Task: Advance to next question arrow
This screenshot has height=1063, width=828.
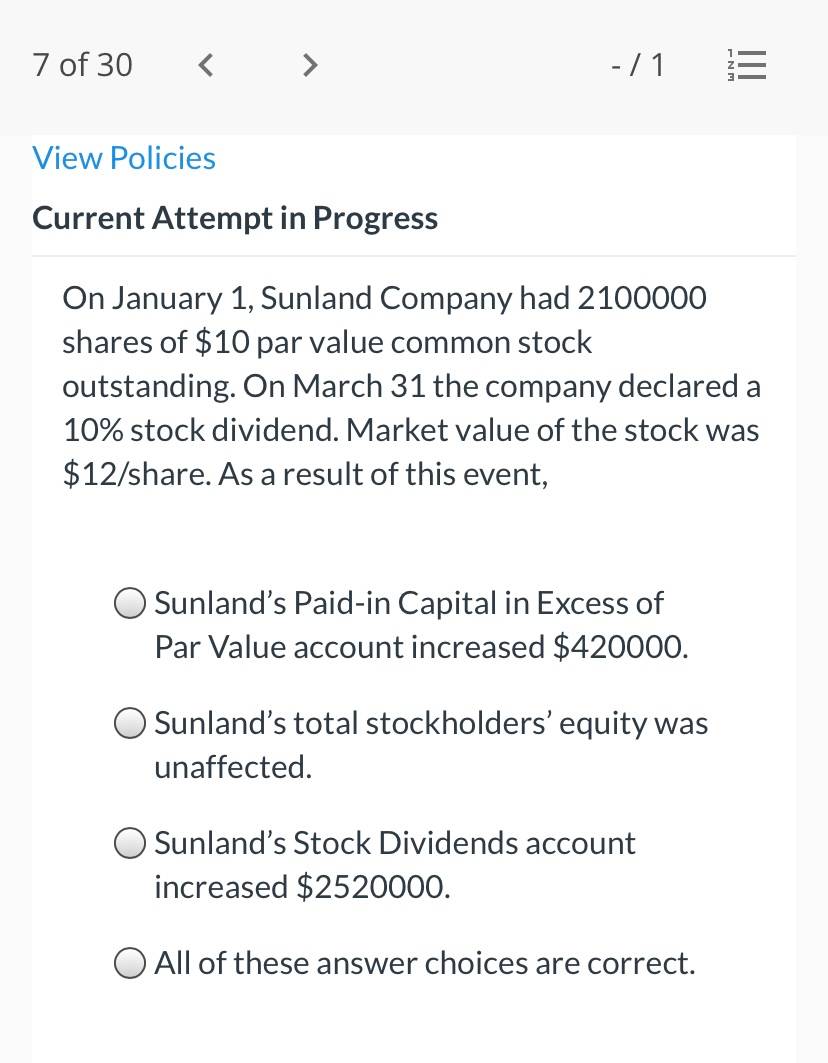Action: click(x=309, y=65)
